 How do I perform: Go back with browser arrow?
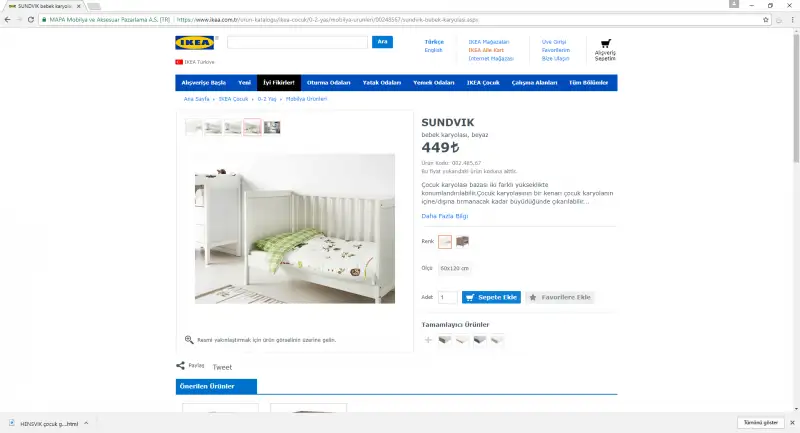click(8, 19)
